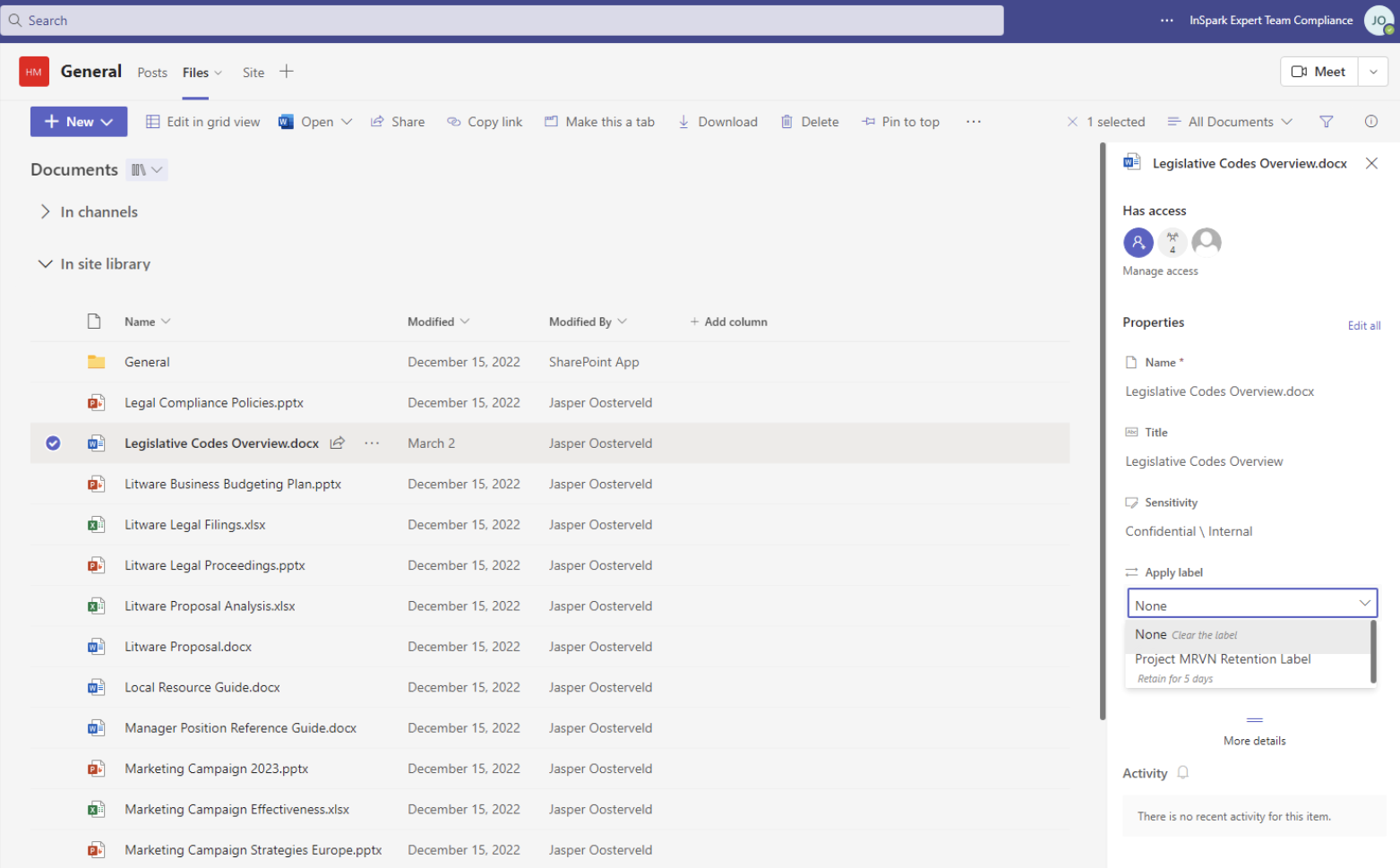
Task: Click Edit in grid view
Action: (x=203, y=122)
